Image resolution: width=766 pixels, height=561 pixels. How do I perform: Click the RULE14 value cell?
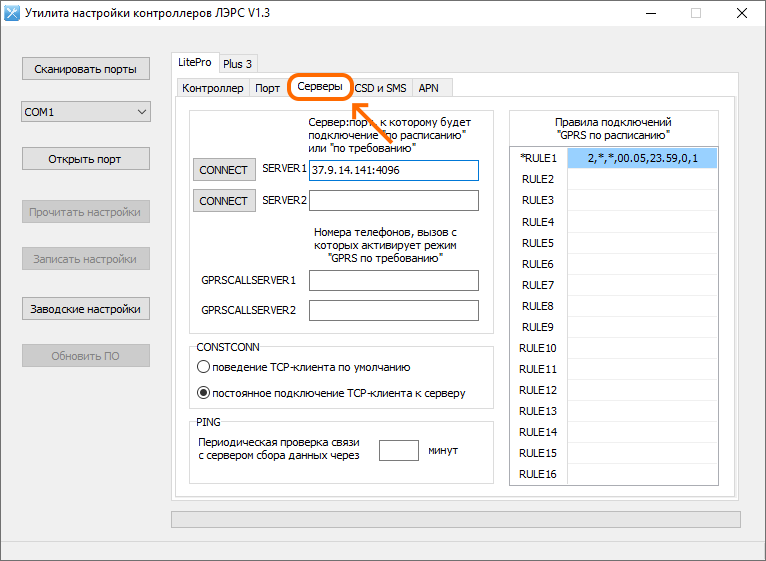tap(642, 432)
